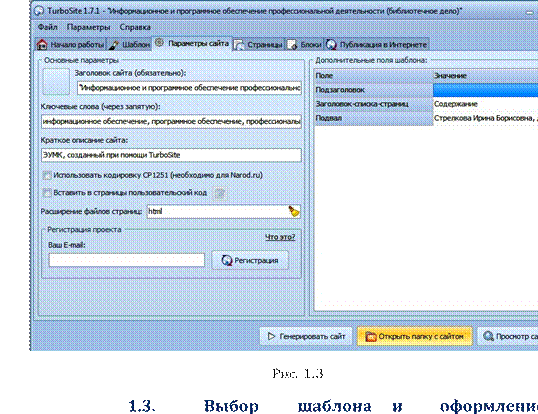Image resolution: width=538 pixels, height=414 pixels.
Task: Click the Ваш E-mail input field
Action: pyautogui.click(x=127, y=260)
